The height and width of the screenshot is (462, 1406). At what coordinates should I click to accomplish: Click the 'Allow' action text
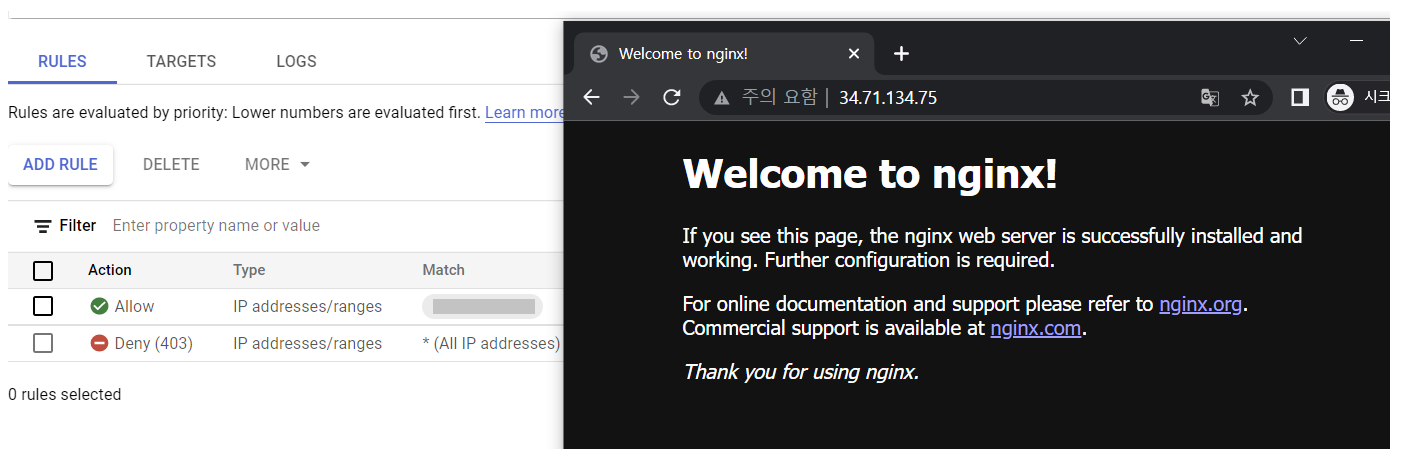click(x=135, y=306)
